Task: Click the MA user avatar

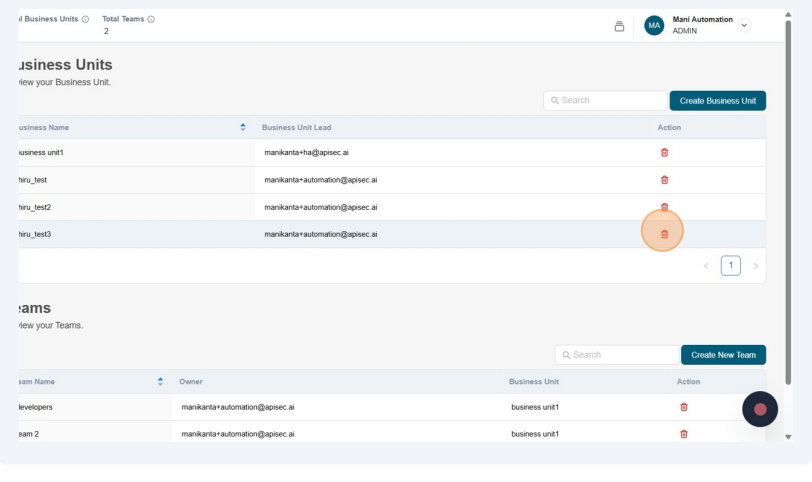Action: [x=654, y=25]
